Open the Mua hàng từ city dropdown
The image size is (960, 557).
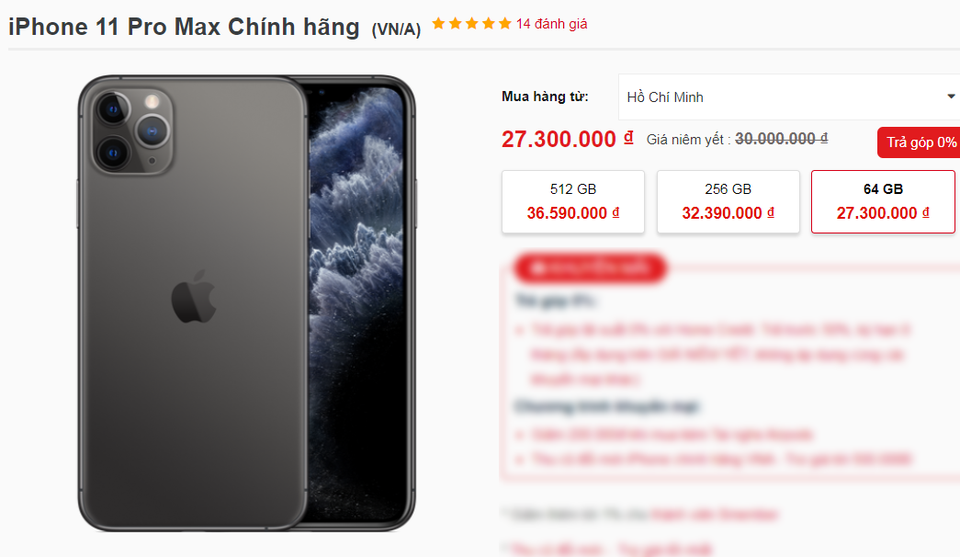(x=789, y=97)
